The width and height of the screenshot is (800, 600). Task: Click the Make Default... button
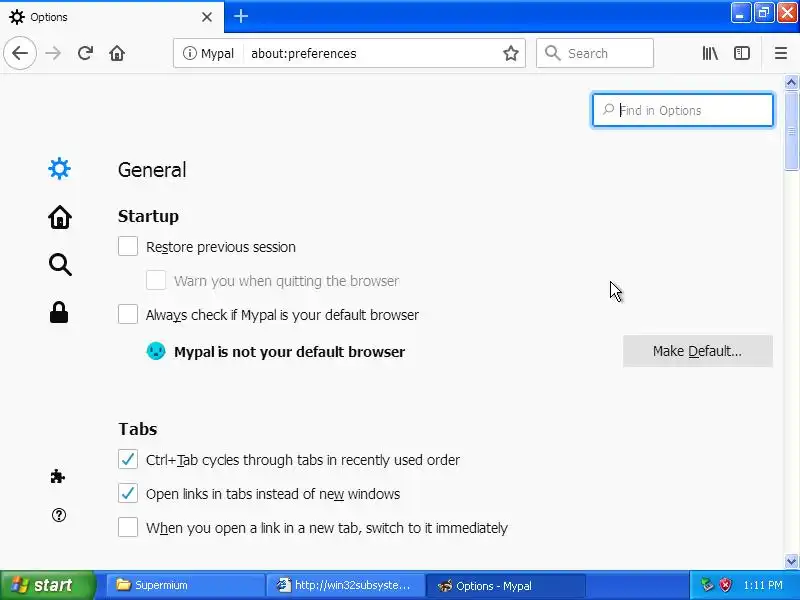697,351
